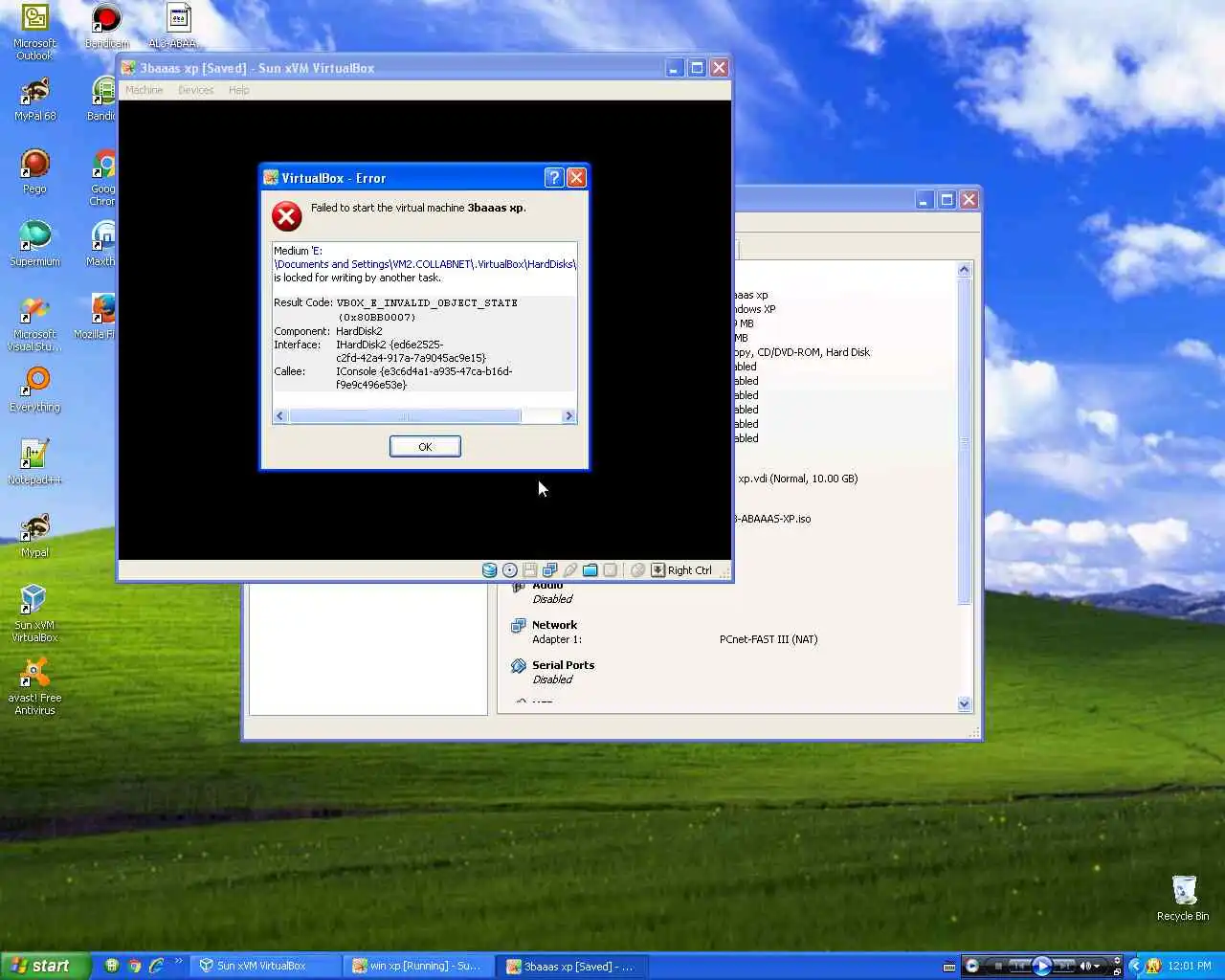Select the MyPal 68 desktop icon
The height and width of the screenshot is (980, 1225).
coord(34,100)
